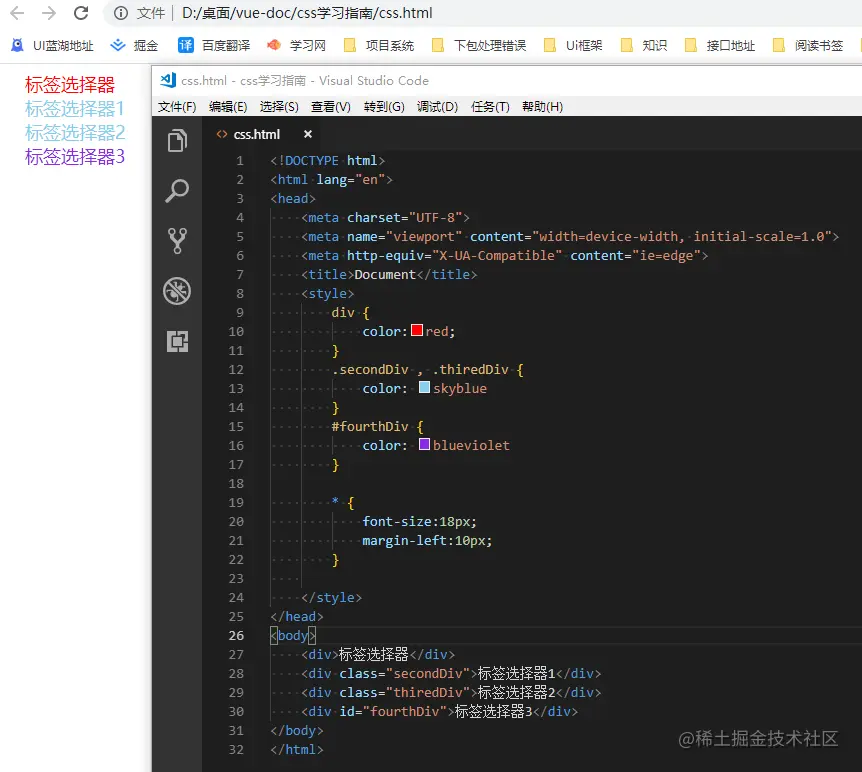
Task: Click the browser back arrow
Action: (17, 13)
